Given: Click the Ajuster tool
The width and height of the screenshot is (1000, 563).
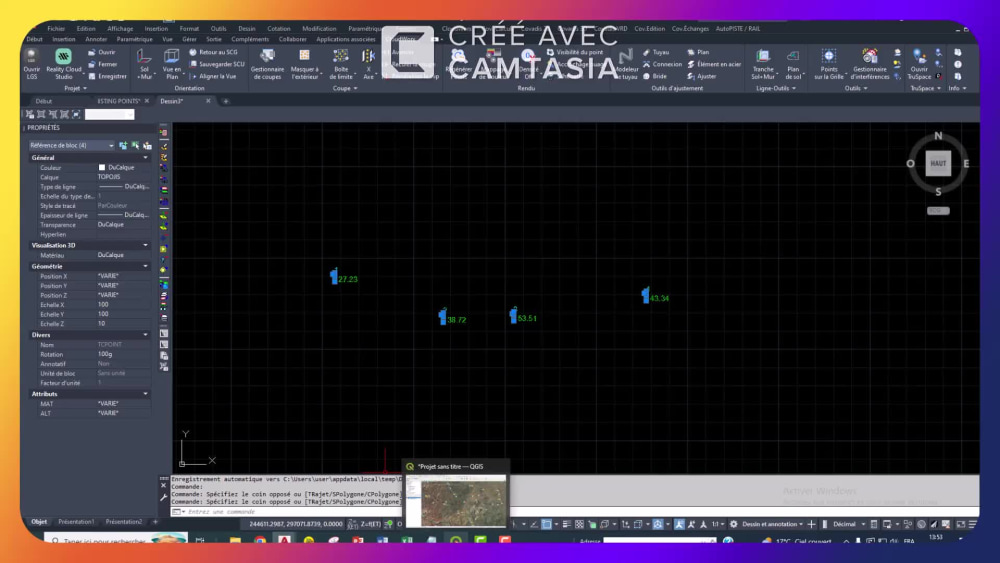Looking at the screenshot, I should 702,77.
